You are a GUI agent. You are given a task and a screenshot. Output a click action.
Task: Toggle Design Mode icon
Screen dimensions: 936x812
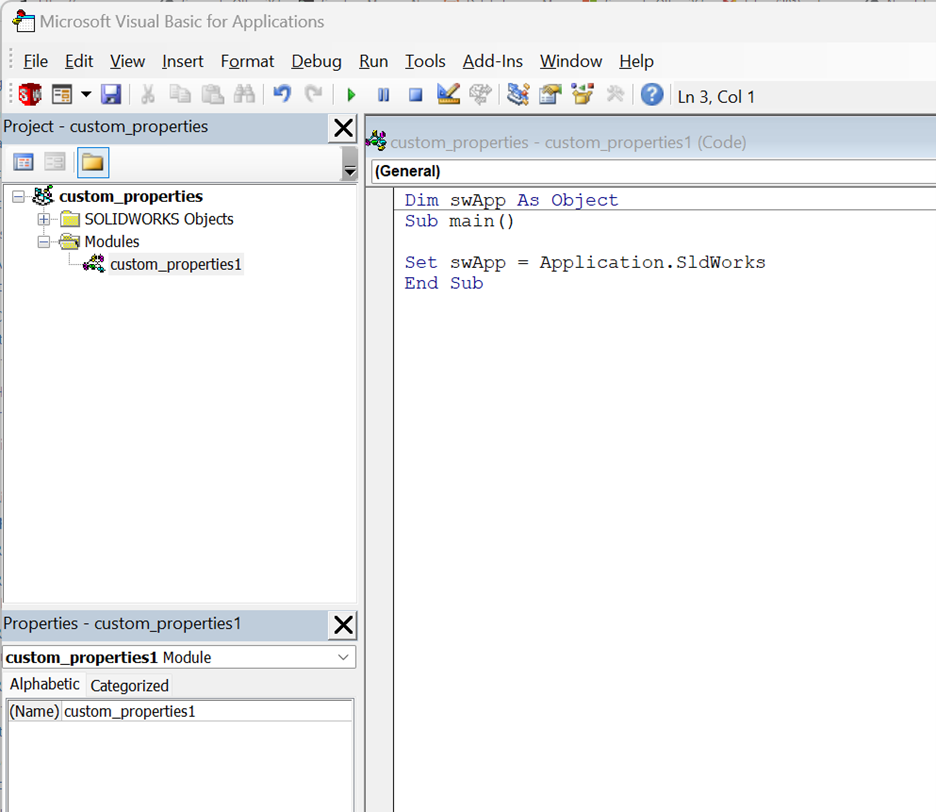(448, 94)
